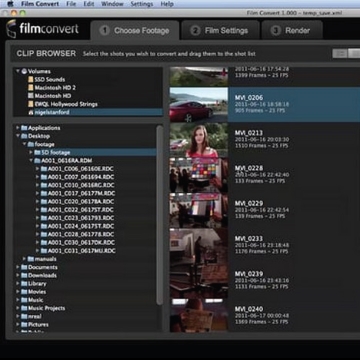The width and height of the screenshot is (360, 360).
Task: Switch to the Film Settings tab
Action: [220, 31]
